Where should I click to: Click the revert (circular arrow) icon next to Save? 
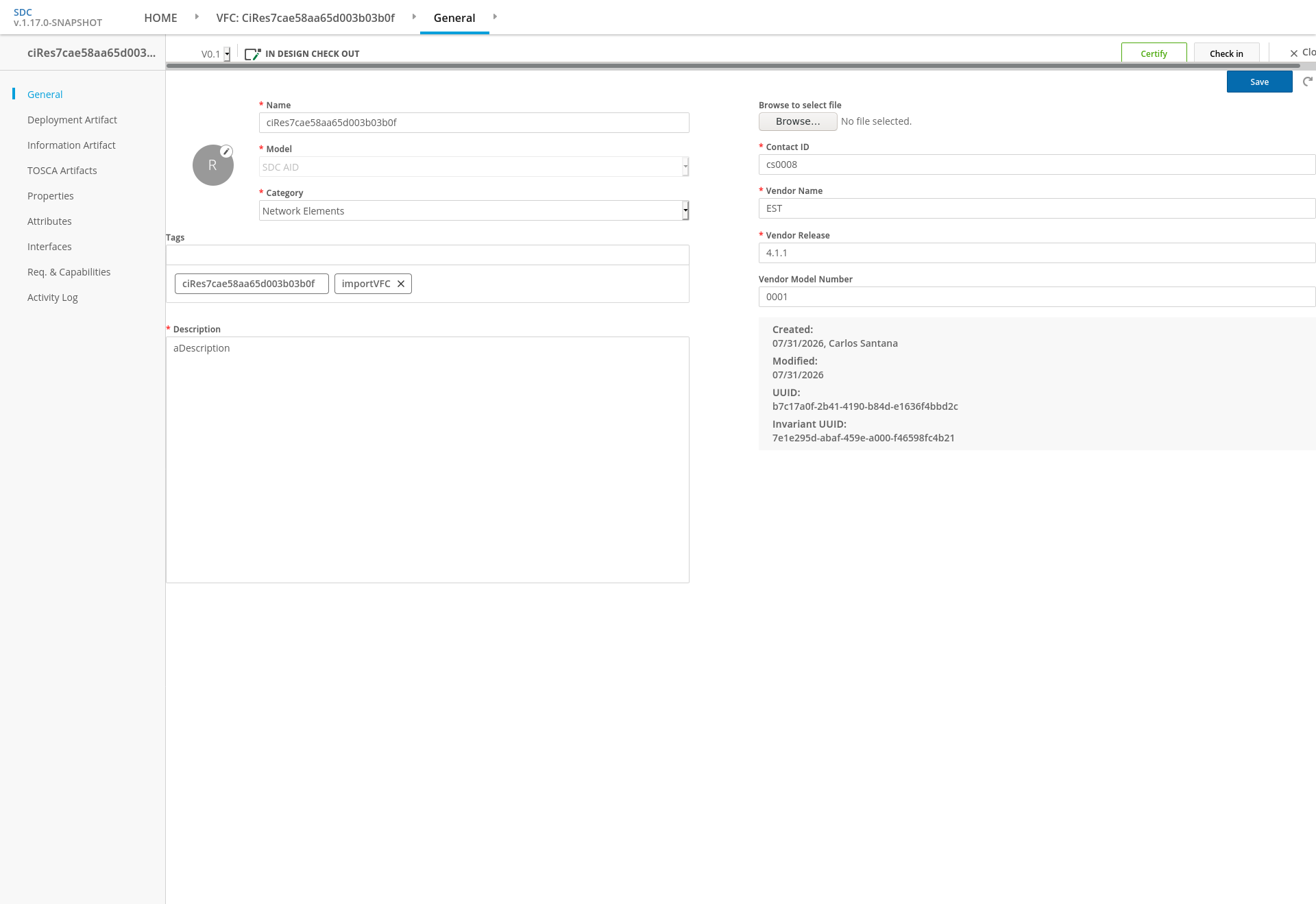pos(1308,82)
